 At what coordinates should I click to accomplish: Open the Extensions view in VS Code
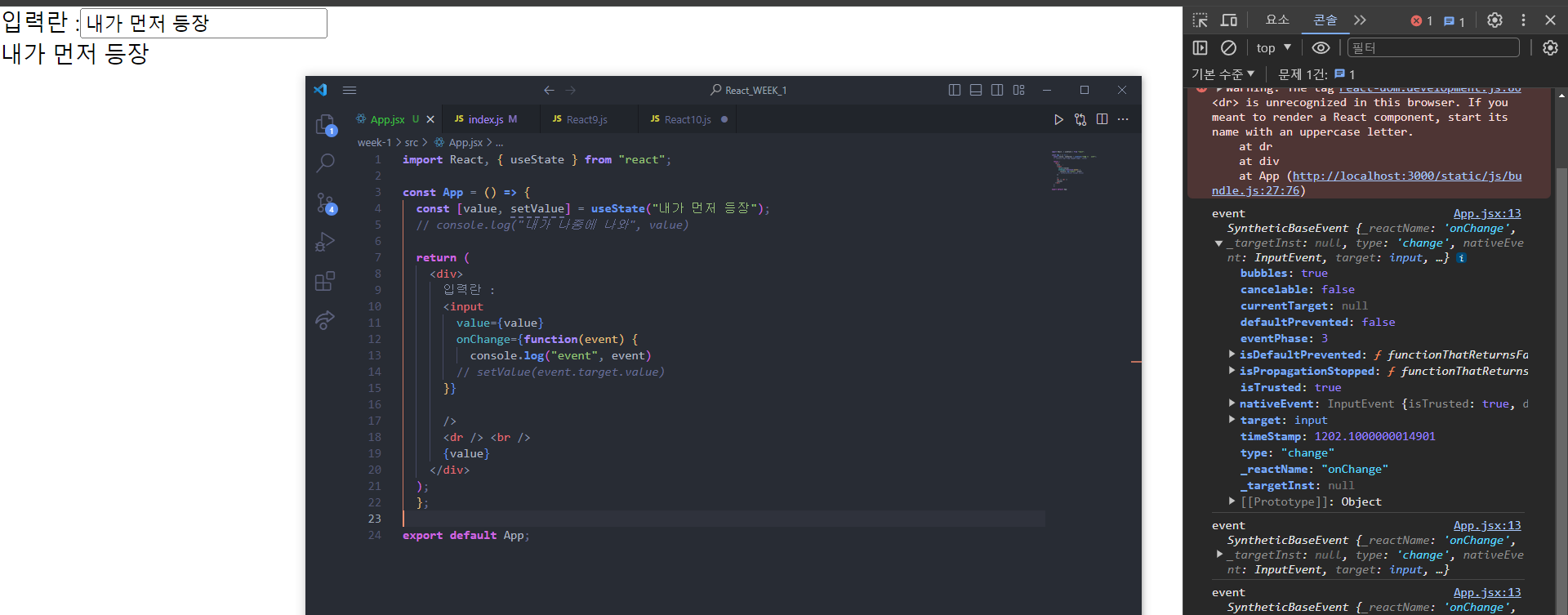pos(325,281)
